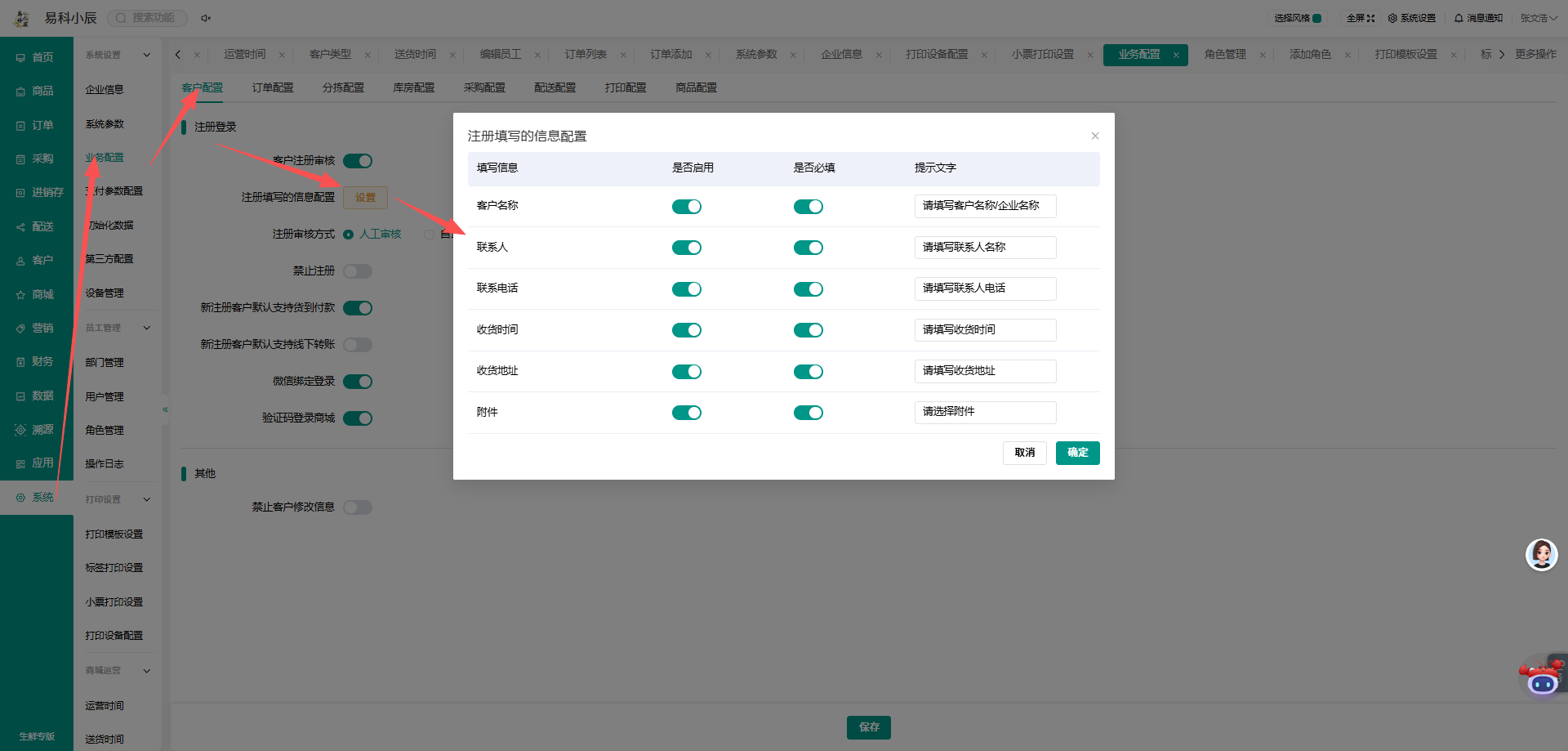Click the mute sound icon in header
Screen dimensions: 1568x751
(x=206, y=18)
